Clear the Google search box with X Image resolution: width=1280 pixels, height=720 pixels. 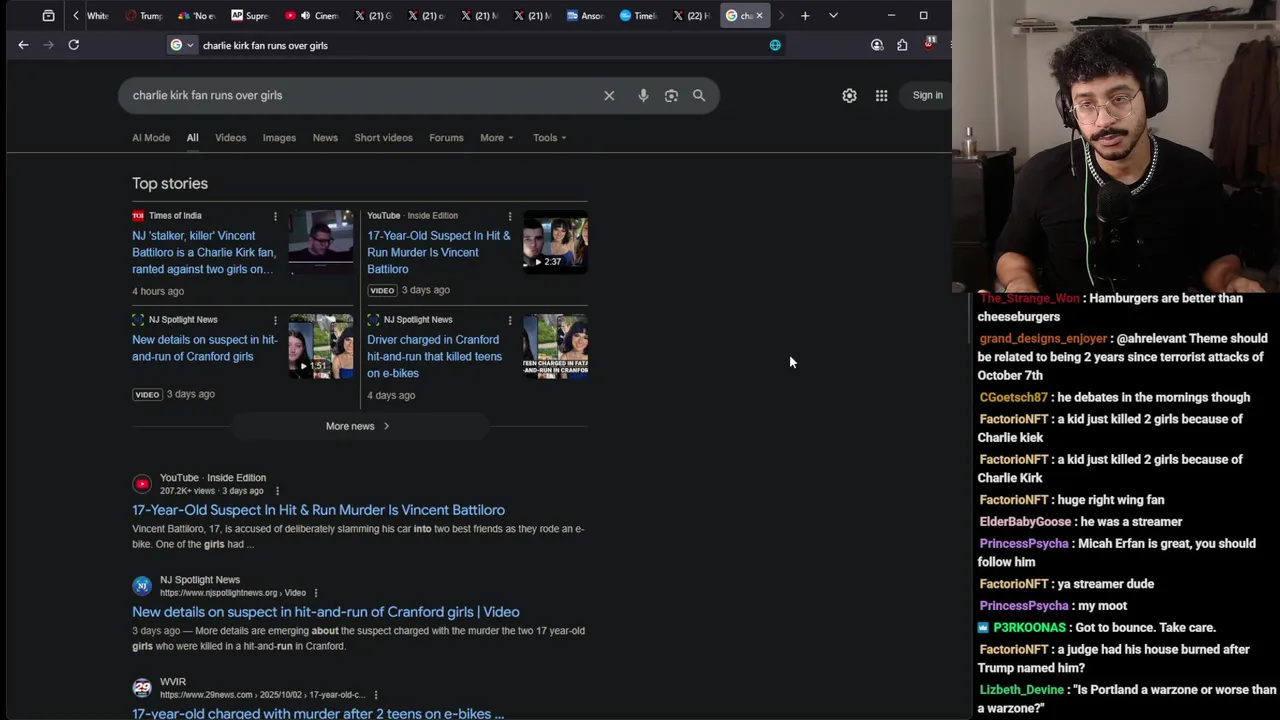[x=609, y=96]
